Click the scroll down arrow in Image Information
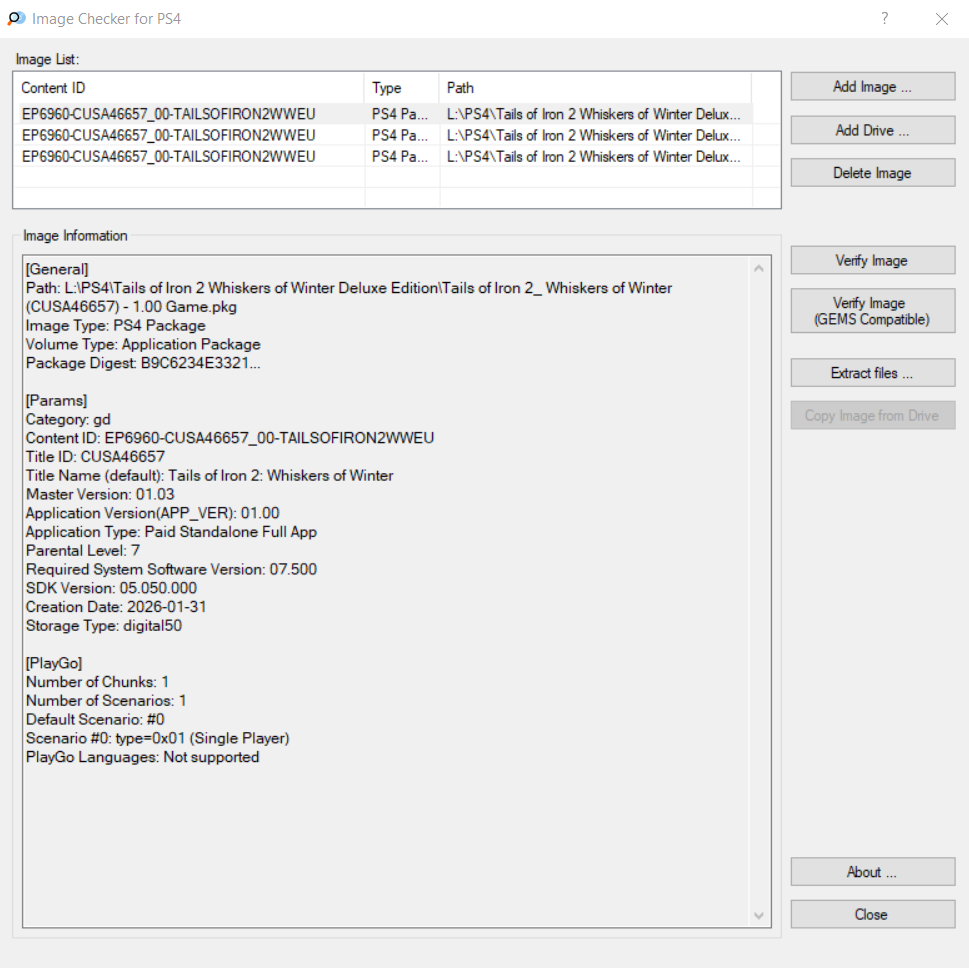 758,915
